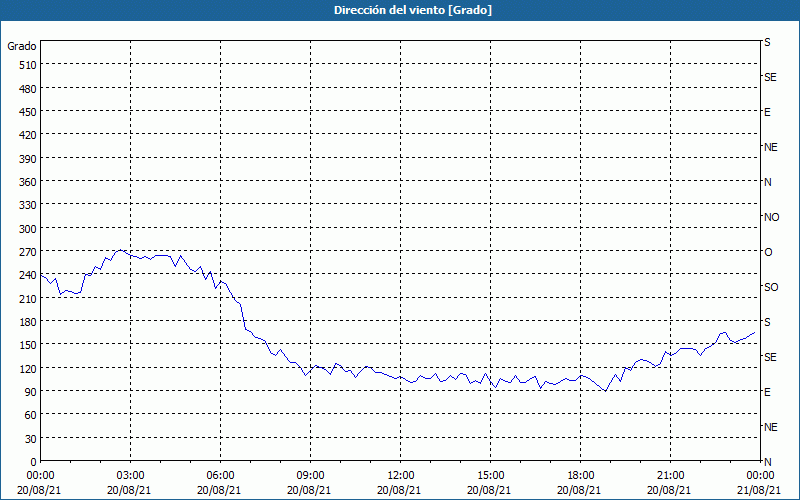Click the 480 y-axis value
Viewport: 800px width, 500px height.
pyautogui.click(x=28, y=89)
